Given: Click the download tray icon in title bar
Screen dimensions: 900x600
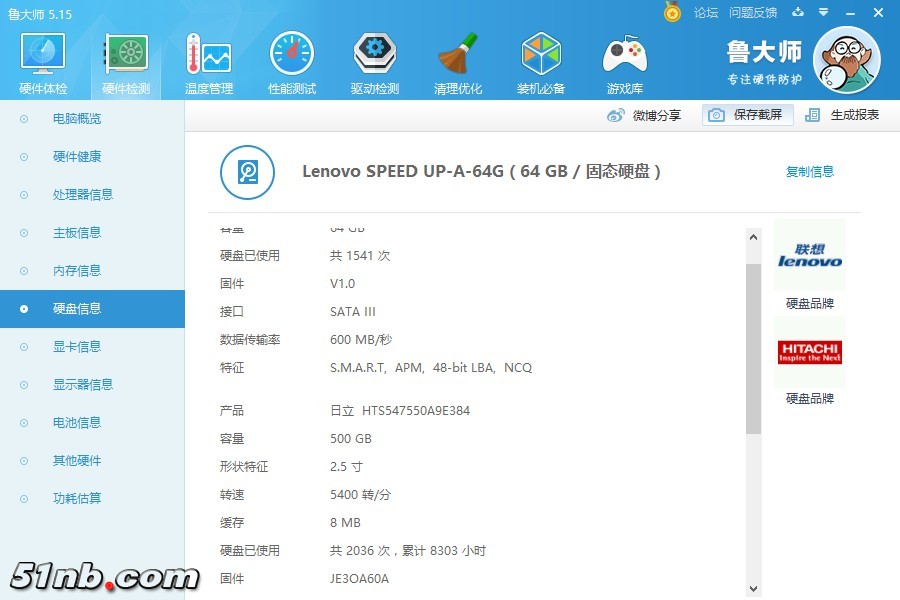Looking at the screenshot, I should pyautogui.click(x=798, y=12).
